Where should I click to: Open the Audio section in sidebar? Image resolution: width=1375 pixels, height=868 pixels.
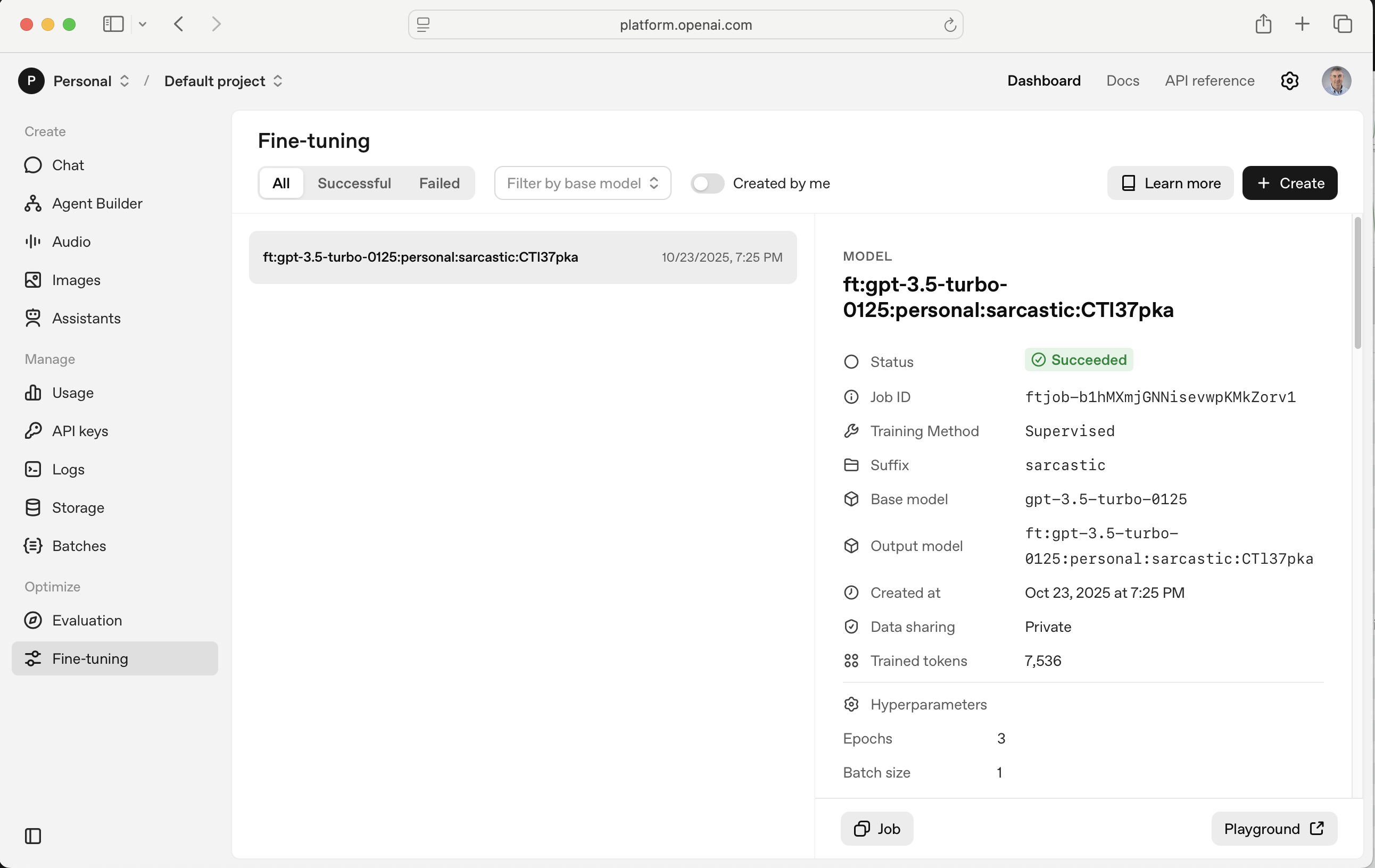click(x=71, y=242)
